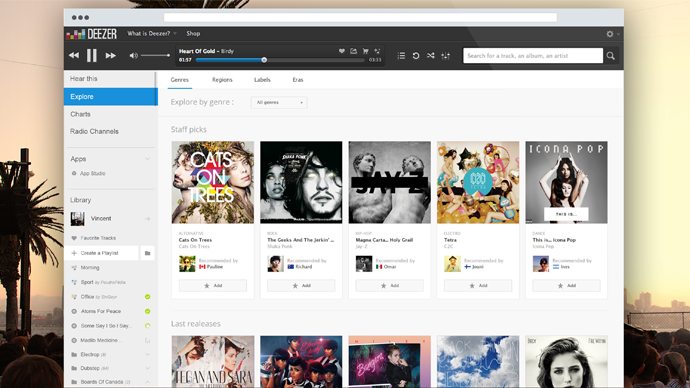Toggle offline sync for Office playlist
This screenshot has height=388, width=690.
tap(147, 297)
